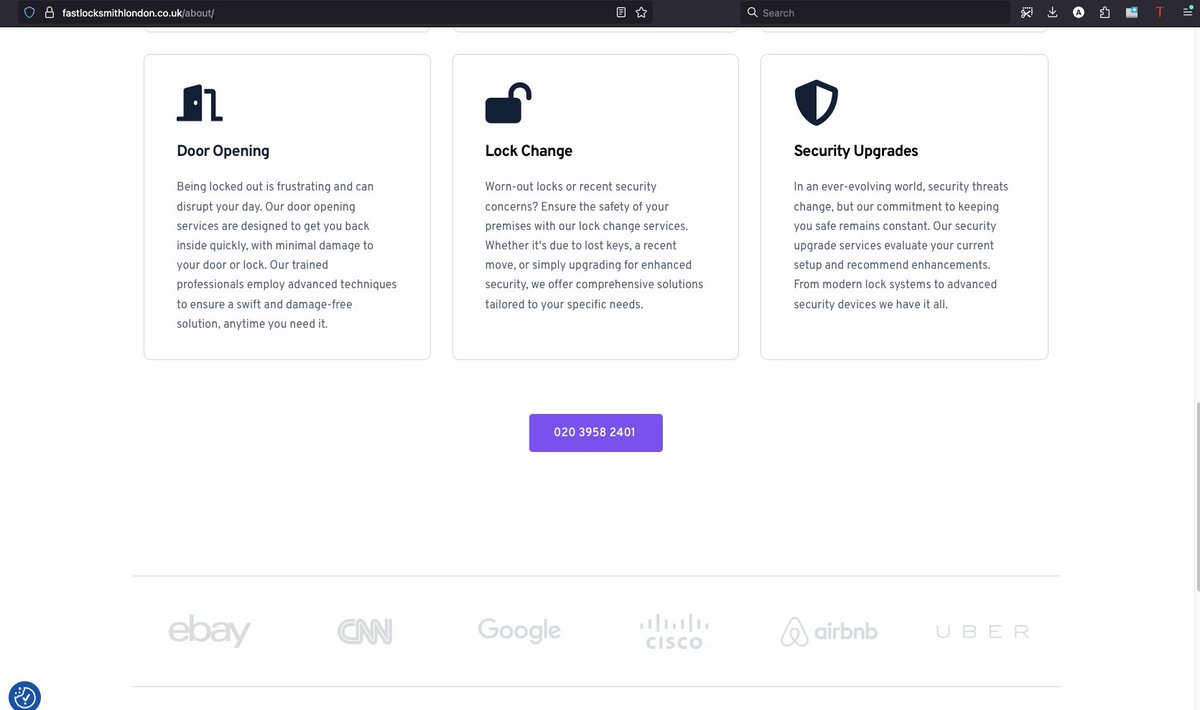Click the Lock Change heading
Image resolution: width=1200 pixels, height=710 pixels.
(x=529, y=151)
